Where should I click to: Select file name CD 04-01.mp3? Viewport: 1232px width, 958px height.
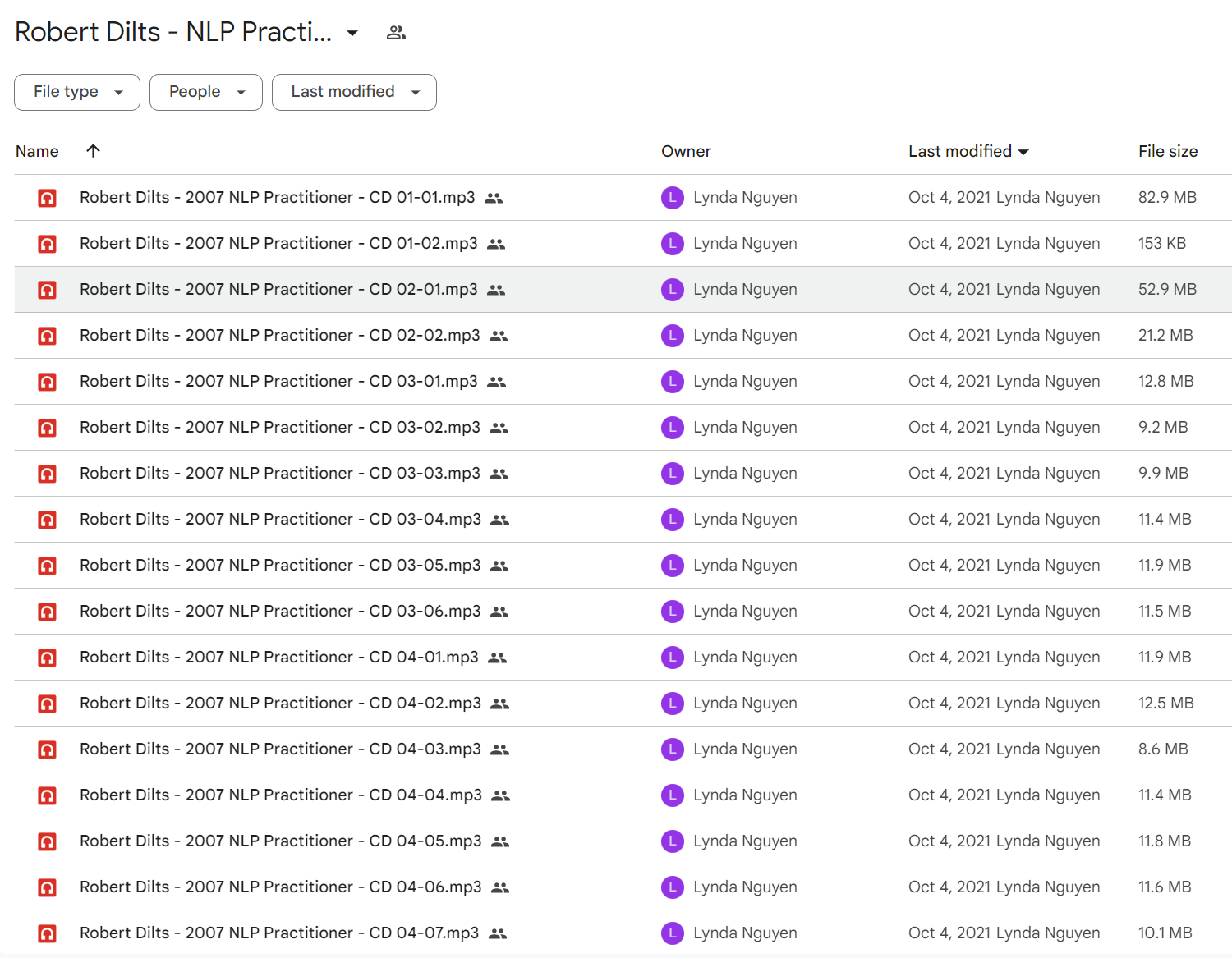279,657
